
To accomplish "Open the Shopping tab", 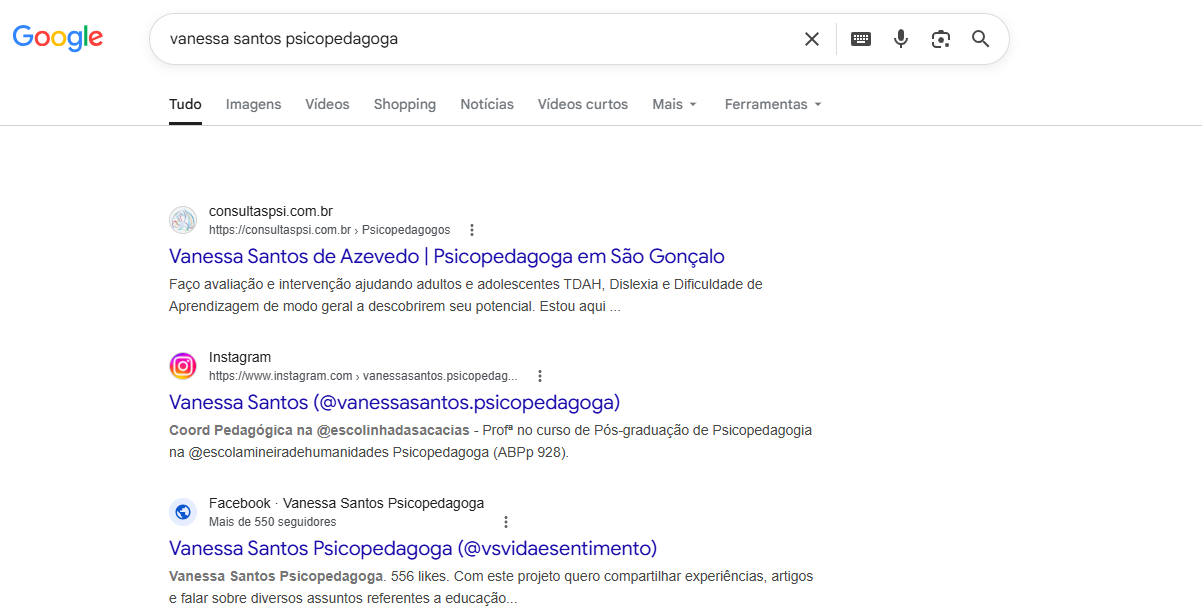I will coord(405,104).
